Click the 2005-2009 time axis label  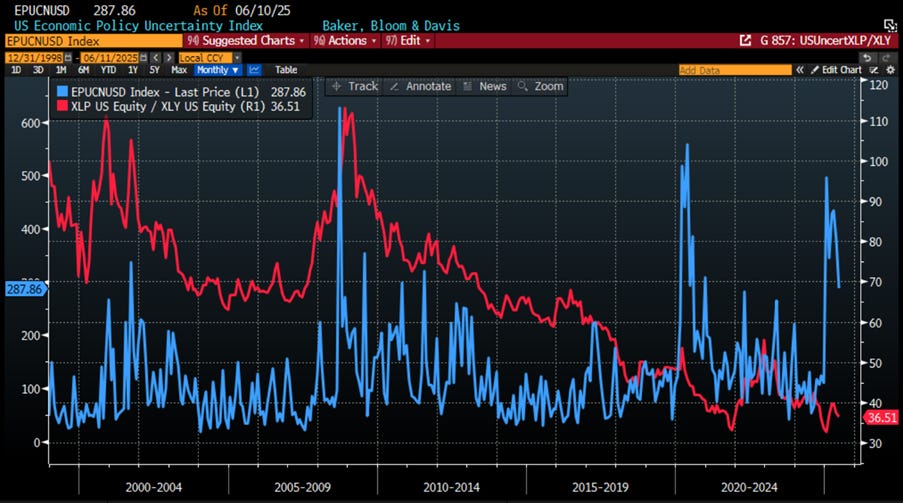point(302,487)
